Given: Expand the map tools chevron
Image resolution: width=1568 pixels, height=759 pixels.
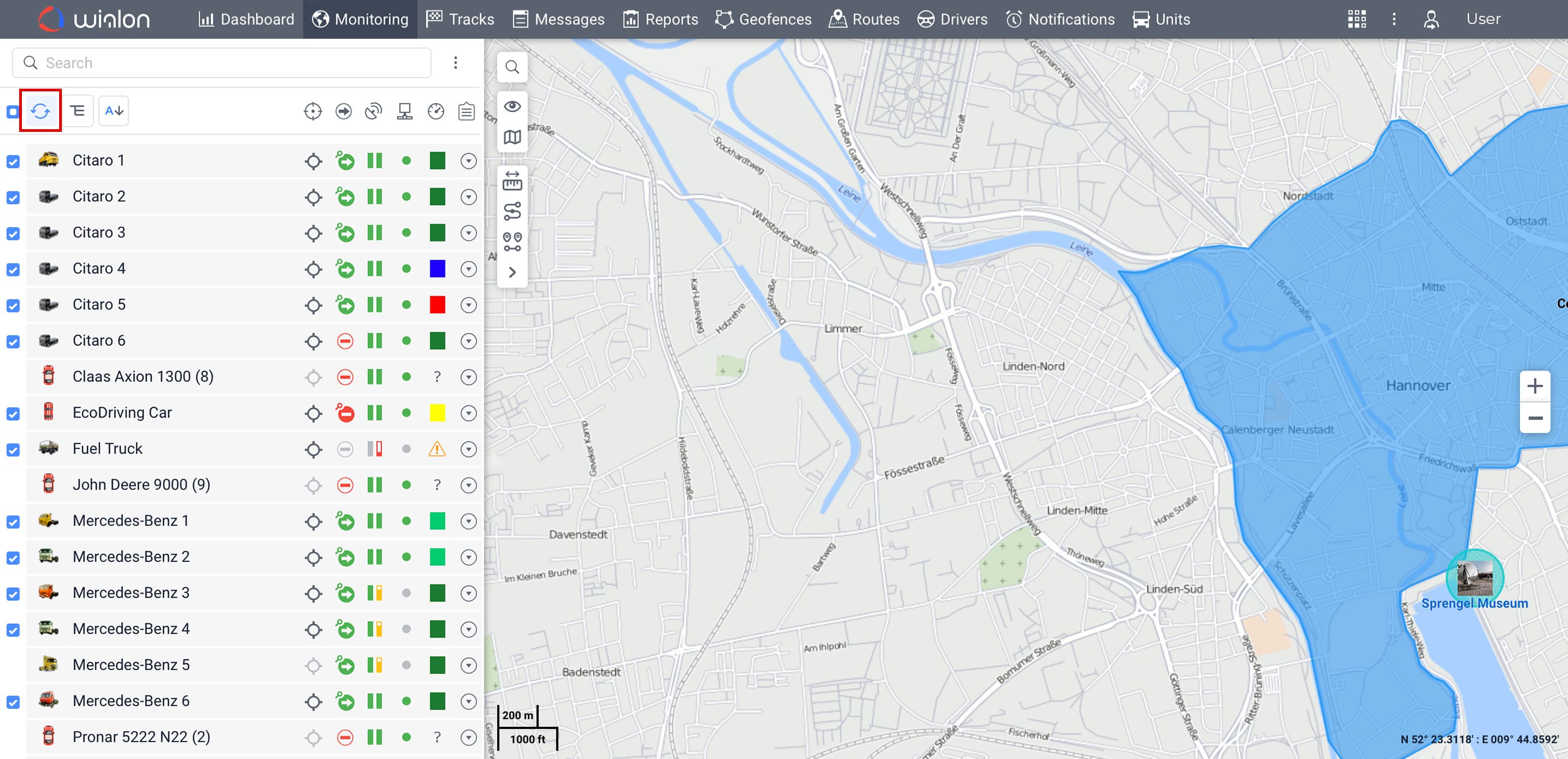Looking at the screenshot, I should [512, 273].
